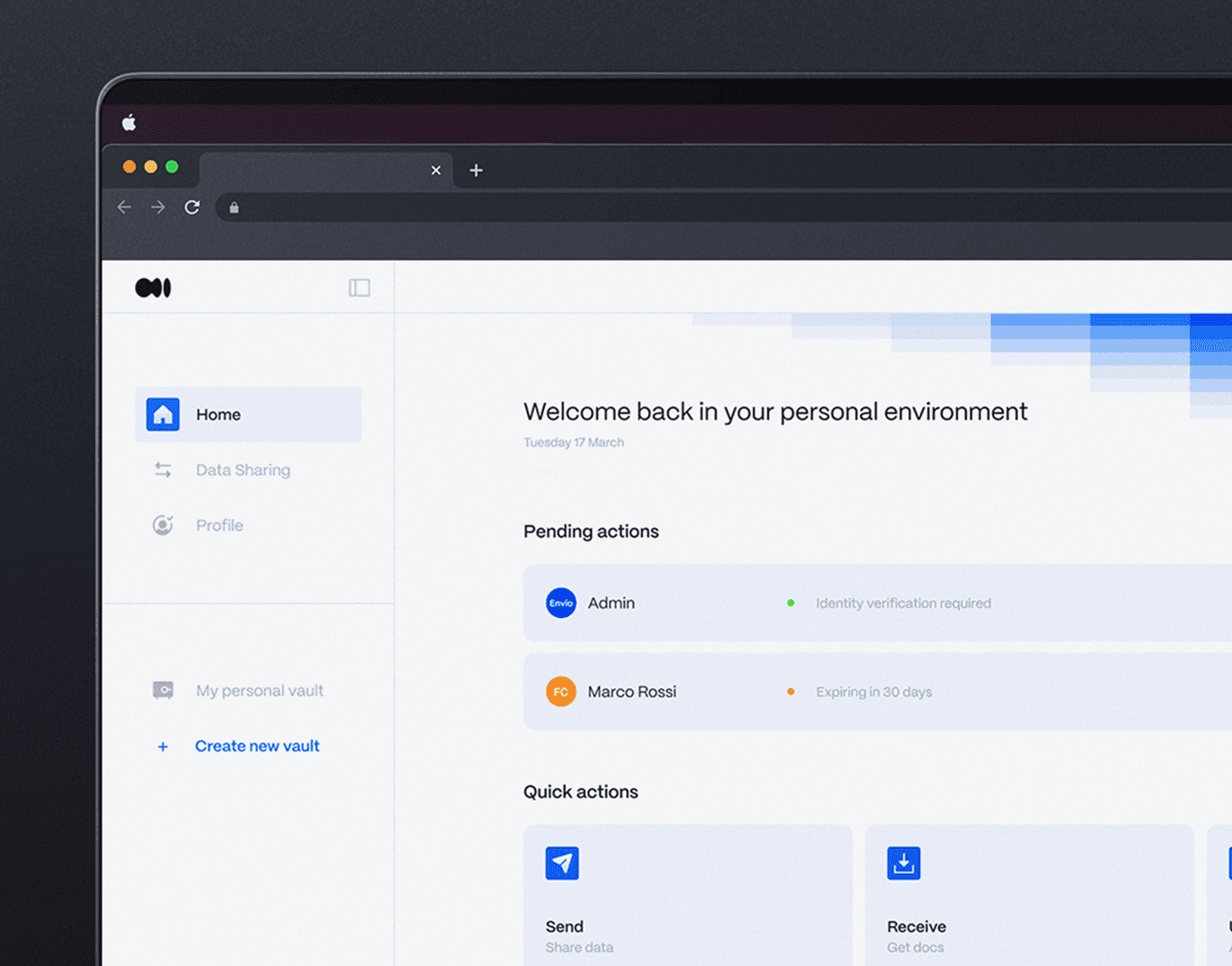1232x966 pixels.
Task: Click the plus icon beside Create new vault
Action: [x=163, y=747]
